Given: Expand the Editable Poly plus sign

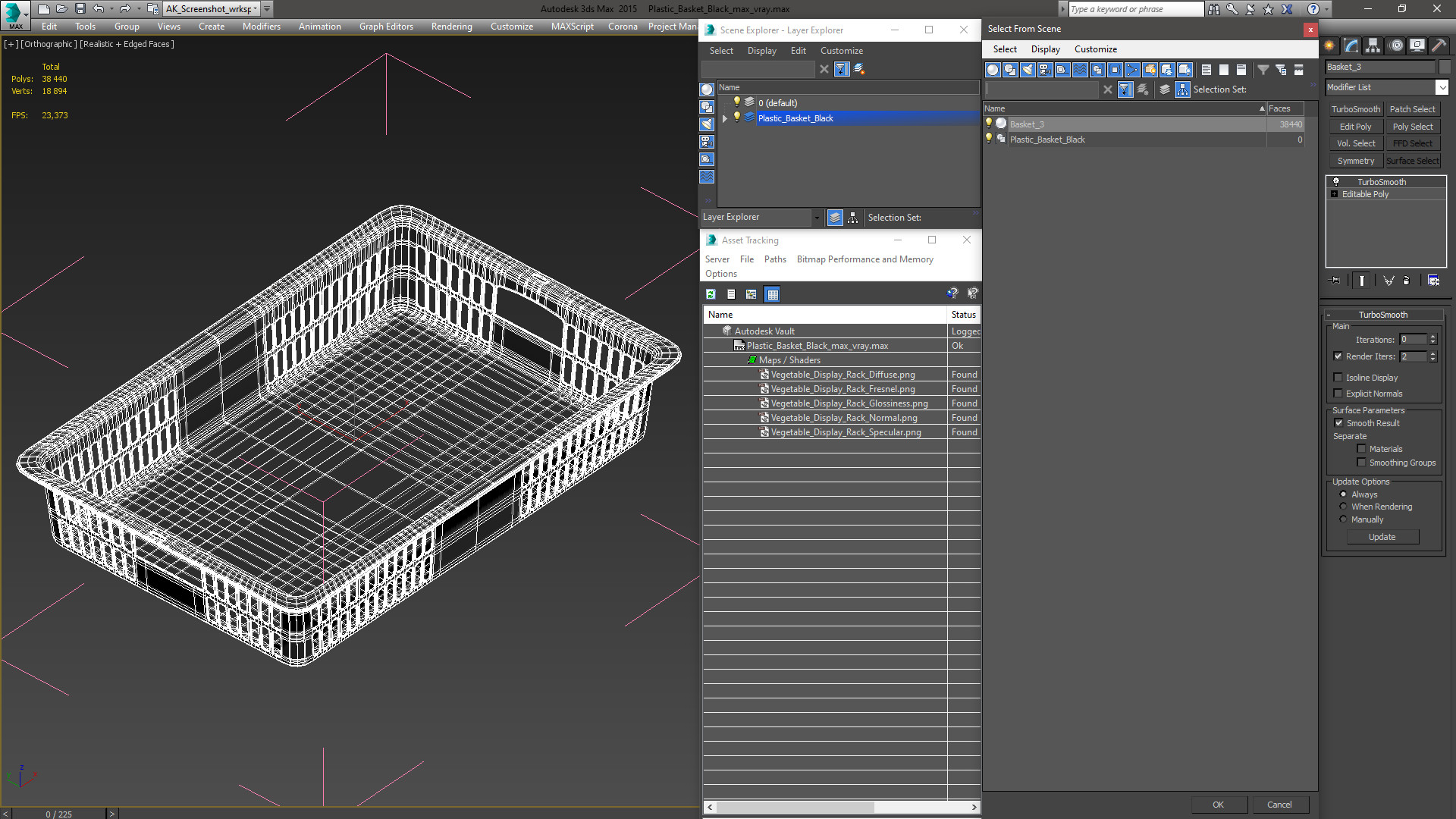Looking at the screenshot, I should pyautogui.click(x=1335, y=194).
